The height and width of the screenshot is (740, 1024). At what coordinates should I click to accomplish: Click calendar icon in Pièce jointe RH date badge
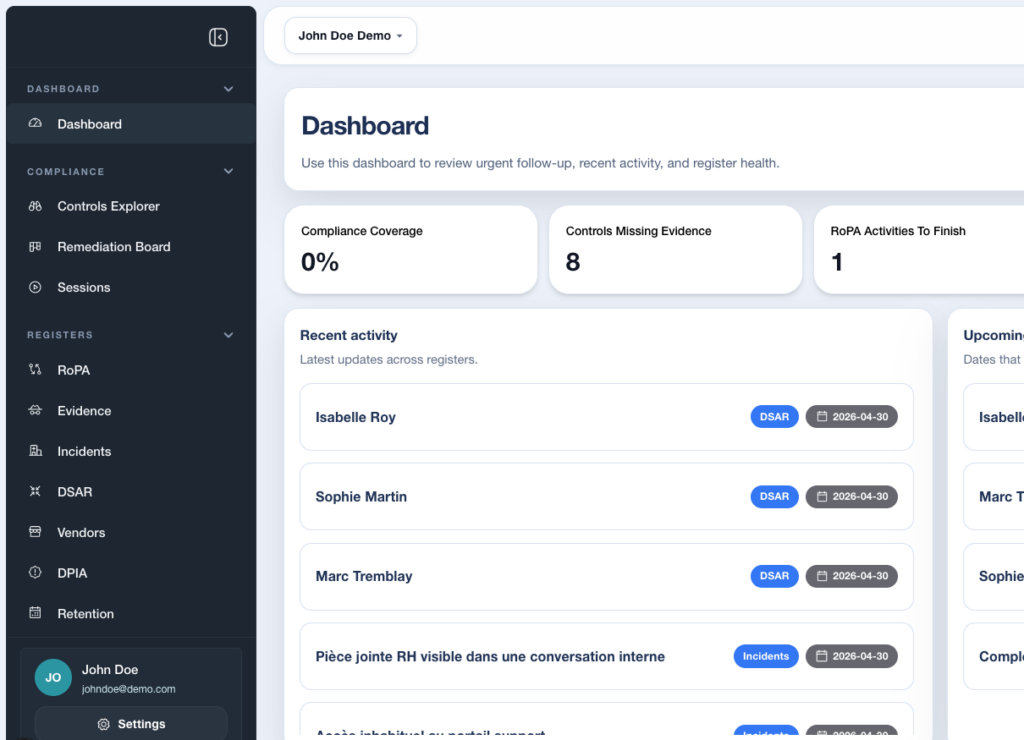click(x=822, y=656)
